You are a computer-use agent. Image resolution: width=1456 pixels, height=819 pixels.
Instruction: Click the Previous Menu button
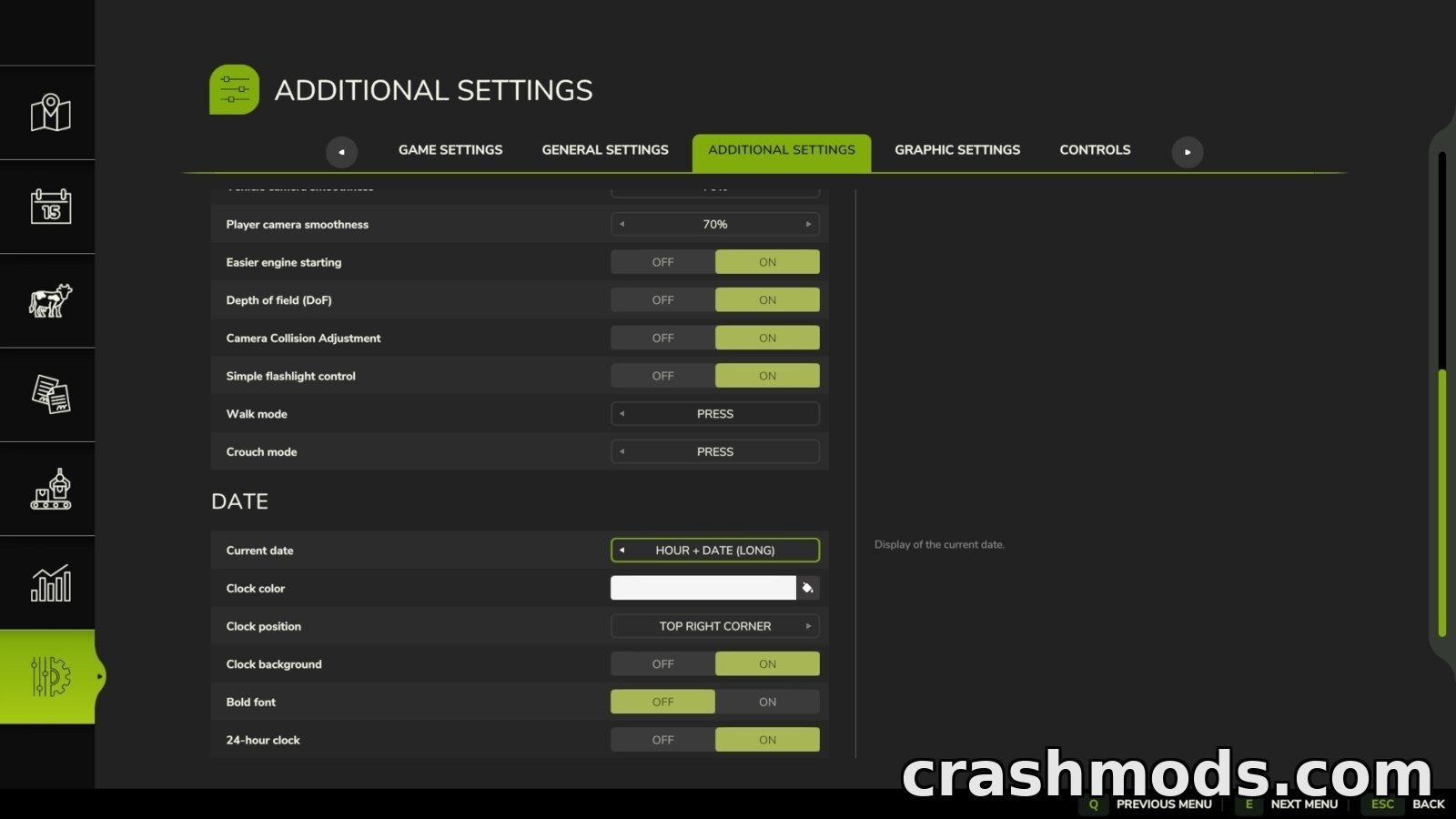point(1148,804)
